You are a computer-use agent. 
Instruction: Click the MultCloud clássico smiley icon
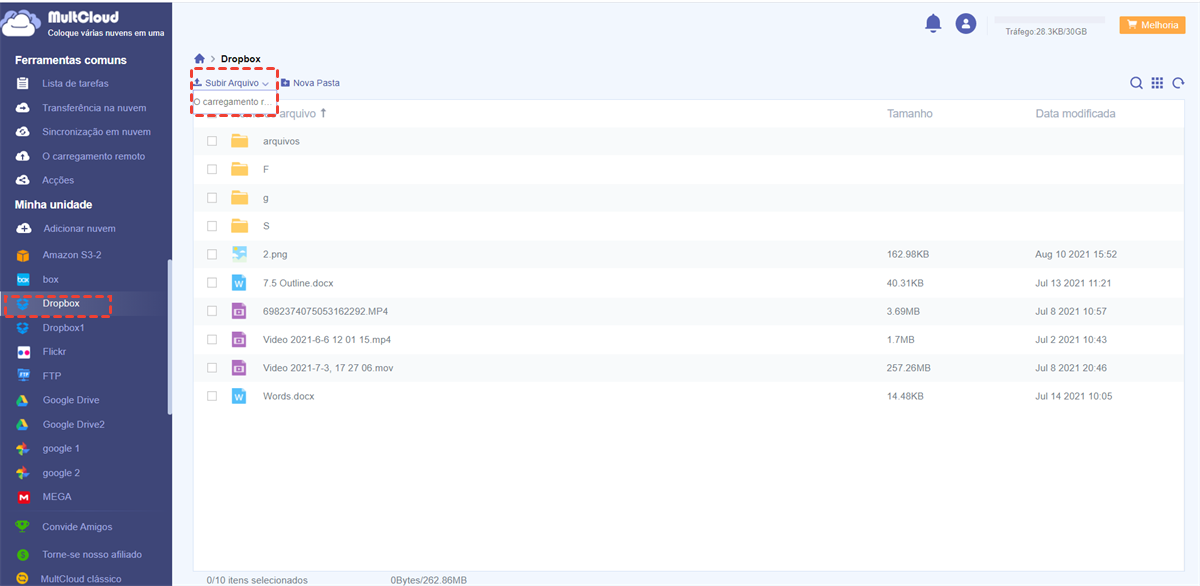pos(23,579)
